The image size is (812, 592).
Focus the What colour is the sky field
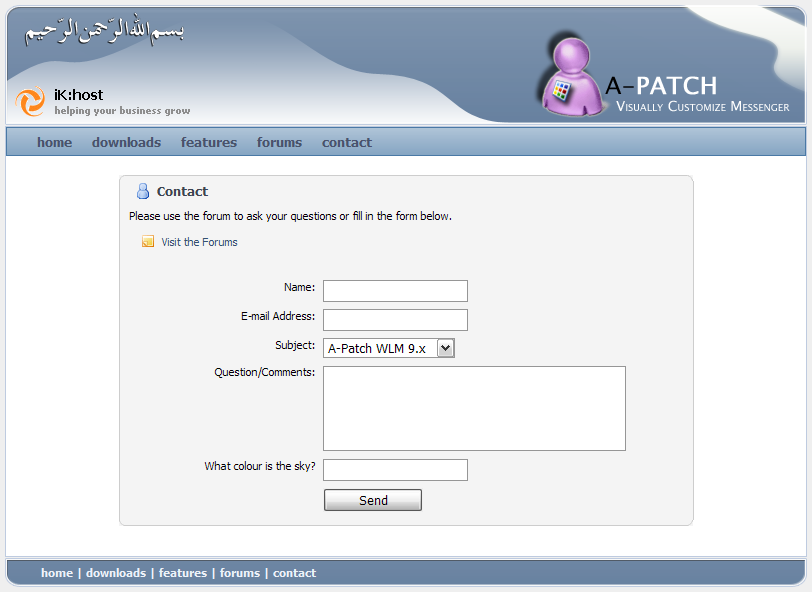[396, 470]
